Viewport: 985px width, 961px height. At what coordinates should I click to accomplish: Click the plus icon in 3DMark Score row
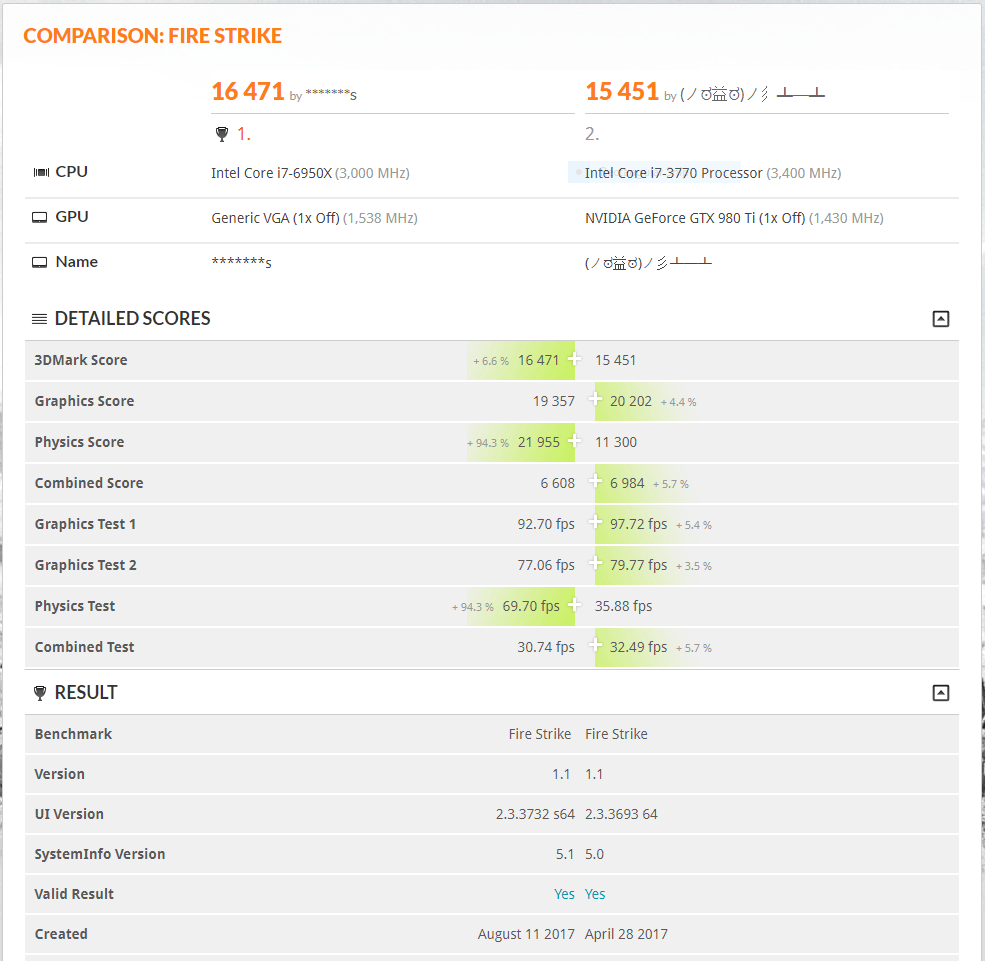[574, 359]
